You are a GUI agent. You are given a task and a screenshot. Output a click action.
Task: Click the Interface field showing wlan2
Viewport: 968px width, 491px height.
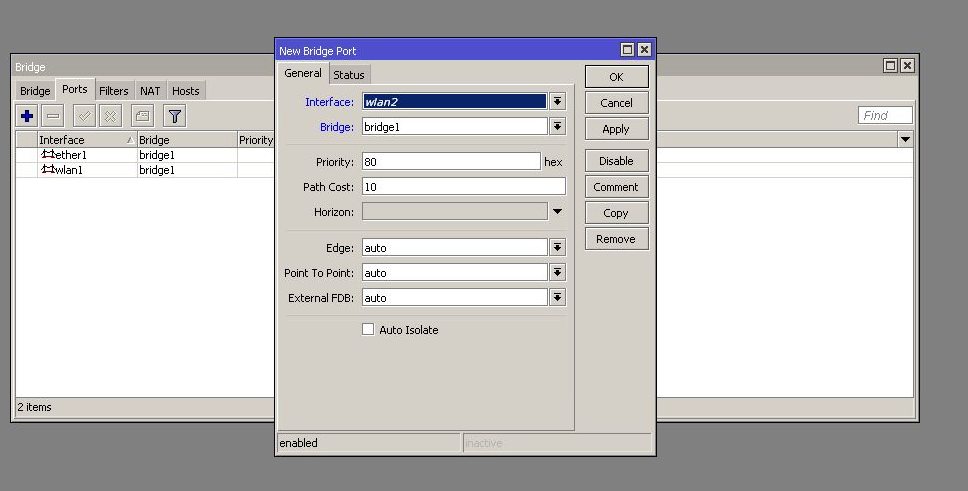click(x=454, y=101)
